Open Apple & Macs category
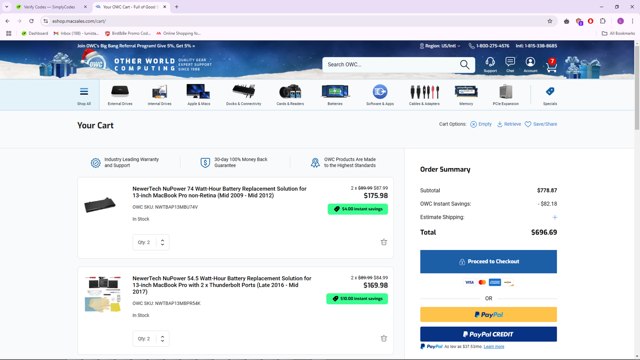Screen dimensions: 640x360 (x=199, y=95)
